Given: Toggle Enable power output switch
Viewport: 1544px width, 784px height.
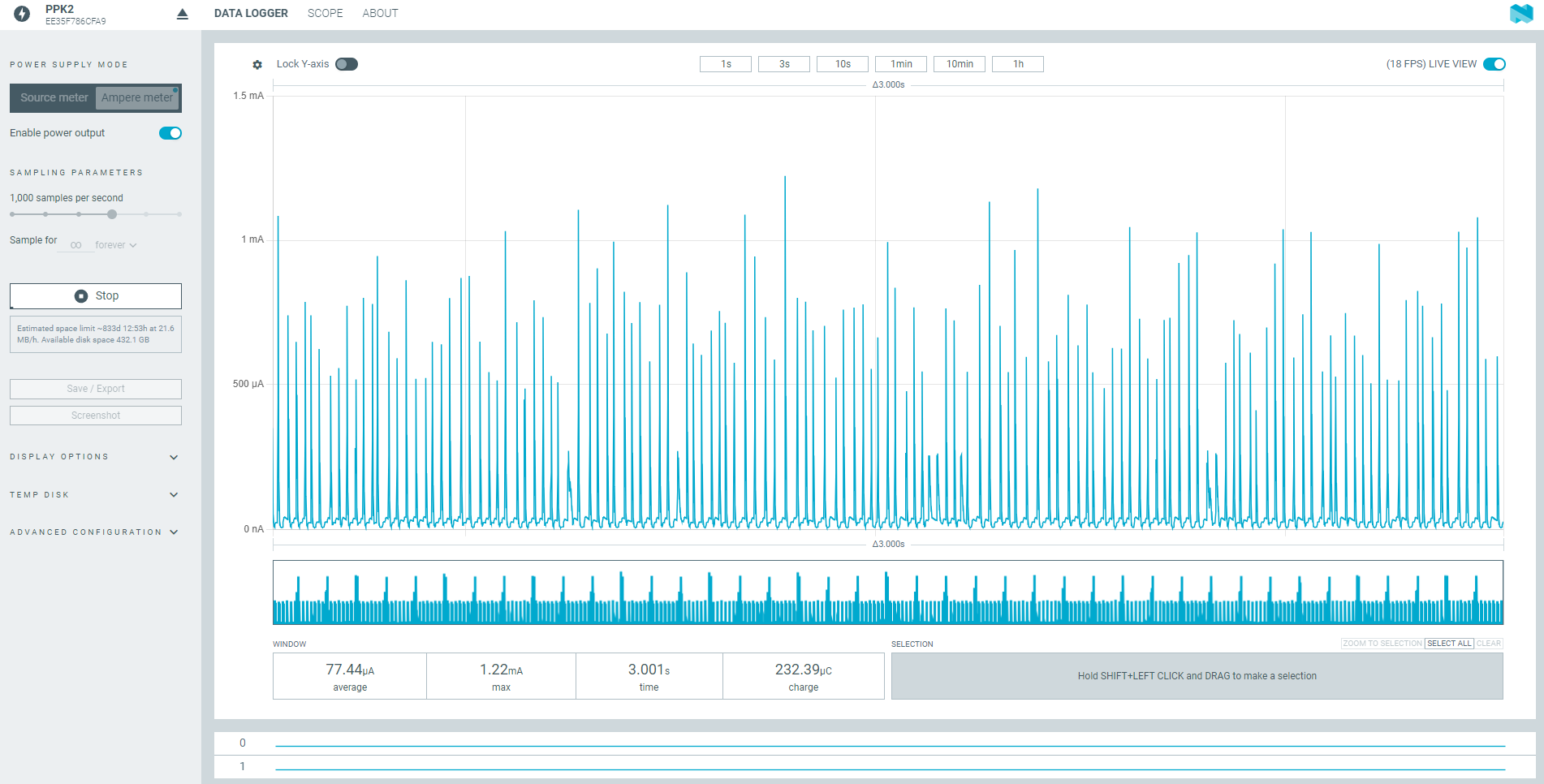Looking at the screenshot, I should pyautogui.click(x=170, y=133).
